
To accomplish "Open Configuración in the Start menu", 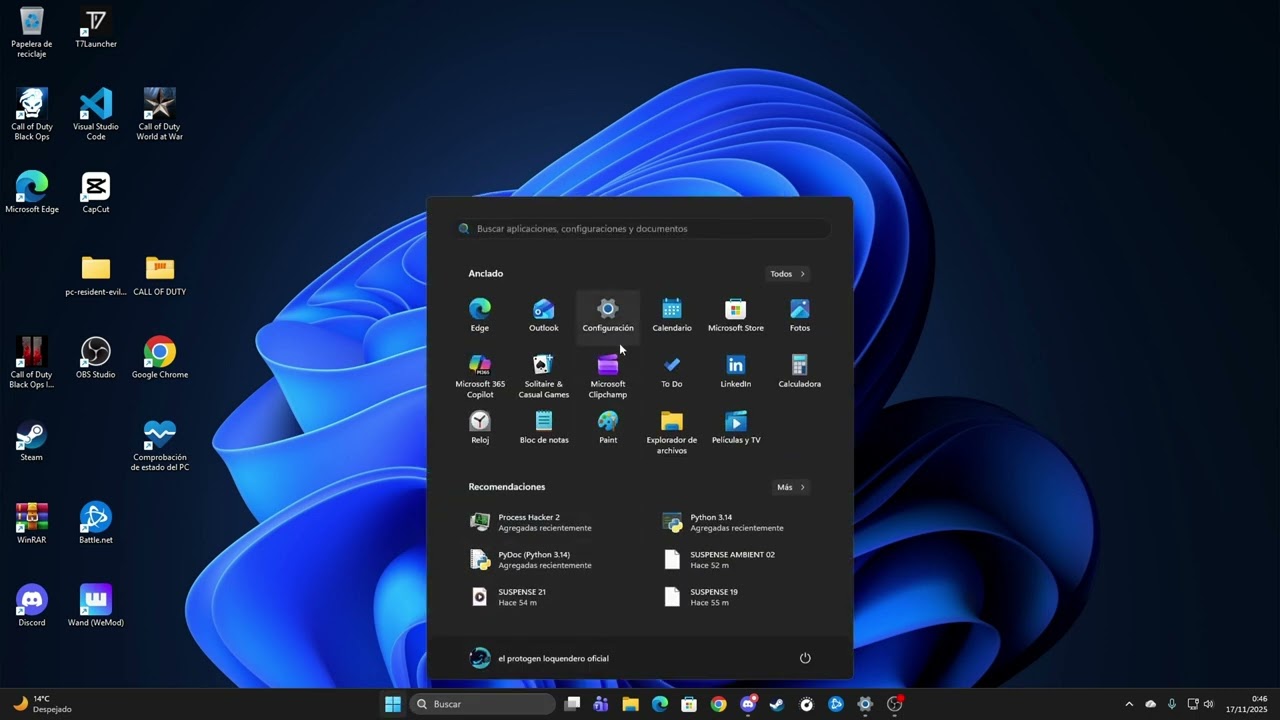I will (x=608, y=315).
